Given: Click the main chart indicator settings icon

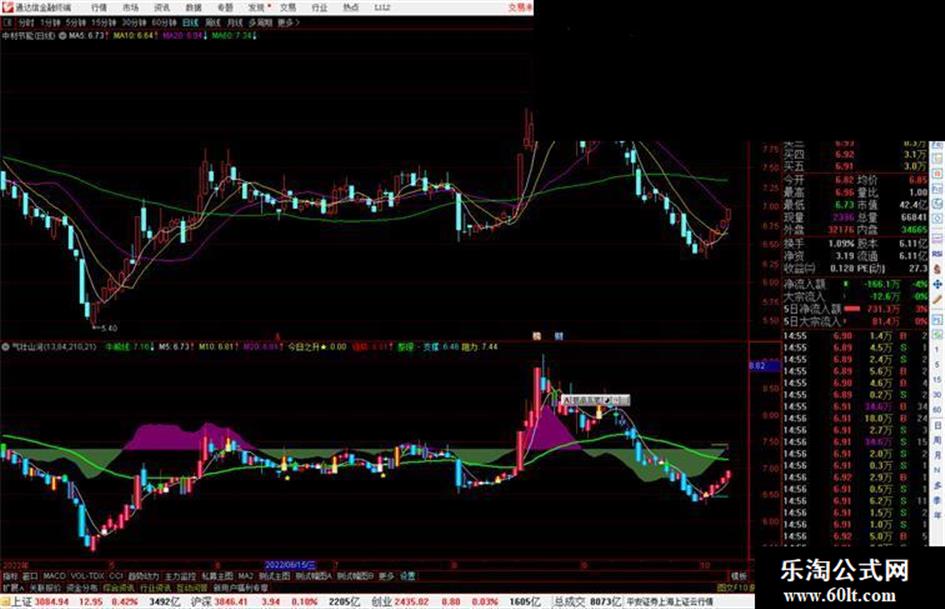Looking at the screenshot, I should [62, 36].
